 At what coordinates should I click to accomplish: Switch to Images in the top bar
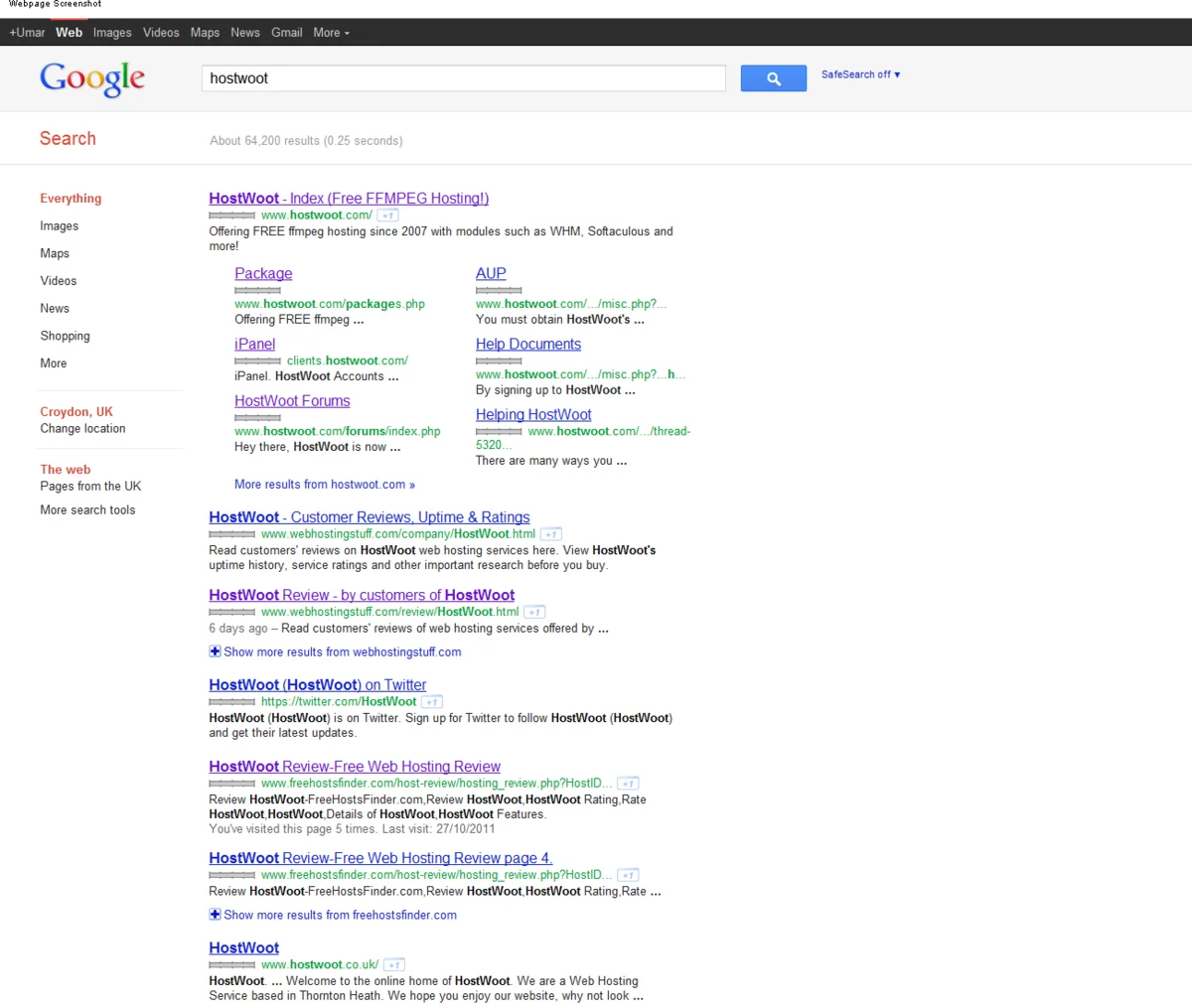[112, 33]
